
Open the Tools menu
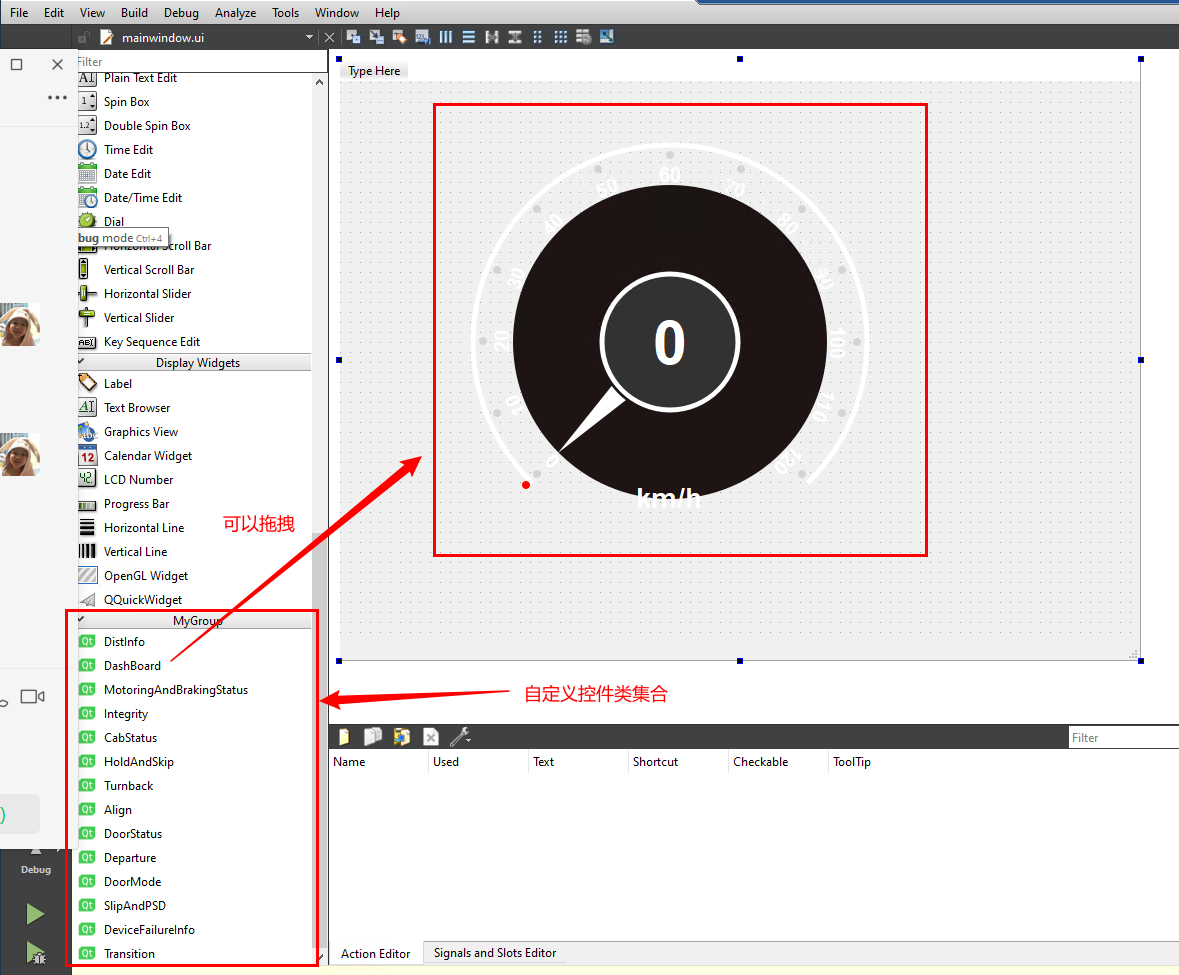285,13
